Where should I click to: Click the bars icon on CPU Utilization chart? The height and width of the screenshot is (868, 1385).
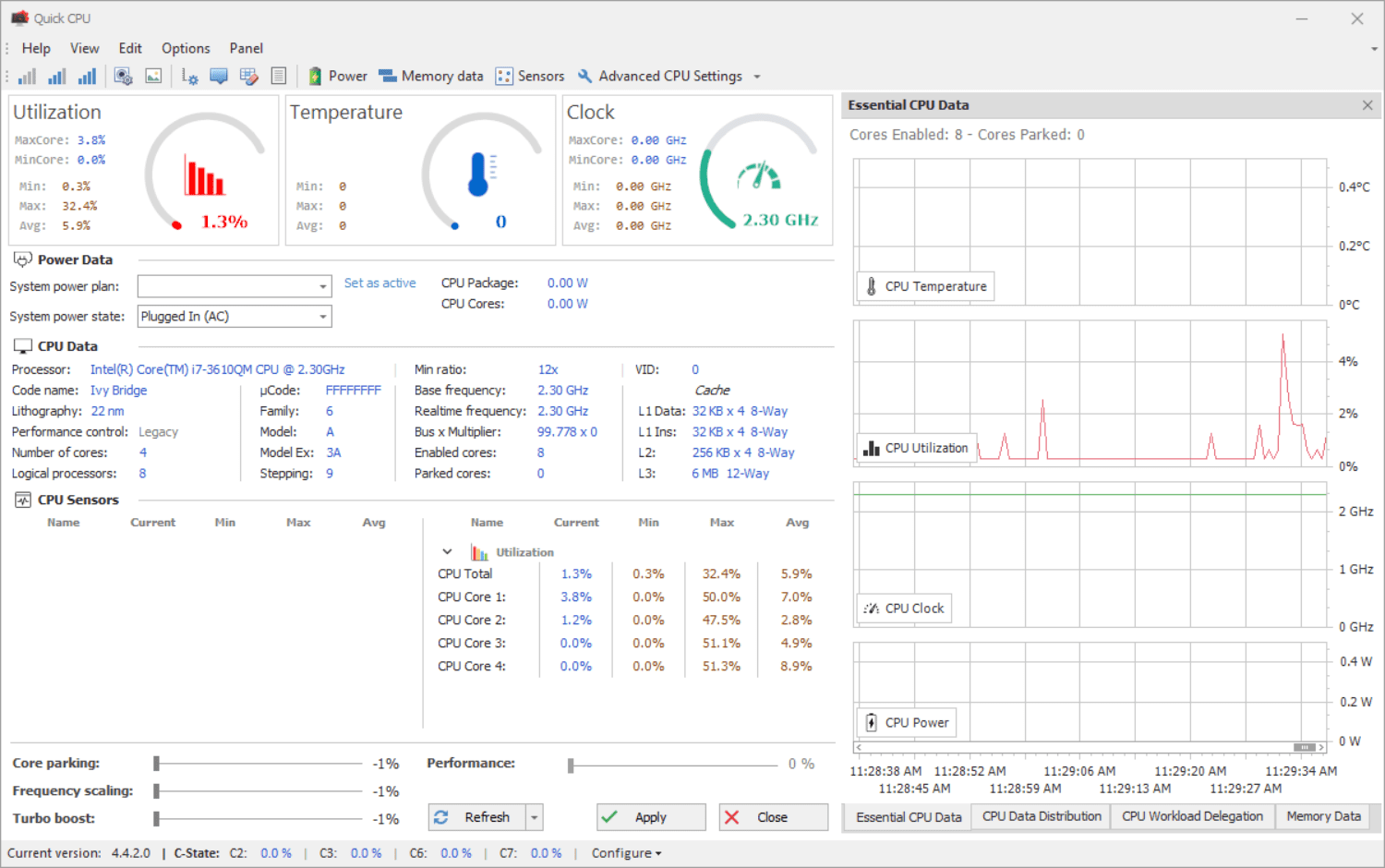[x=871, y=448]
